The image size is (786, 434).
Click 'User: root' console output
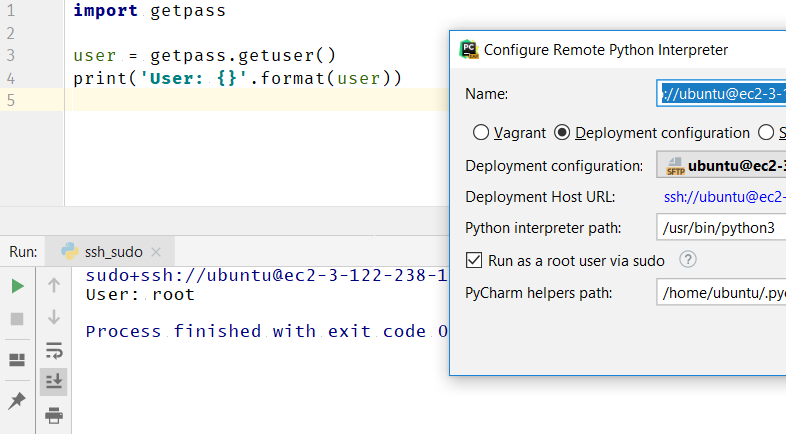(140, 295)
